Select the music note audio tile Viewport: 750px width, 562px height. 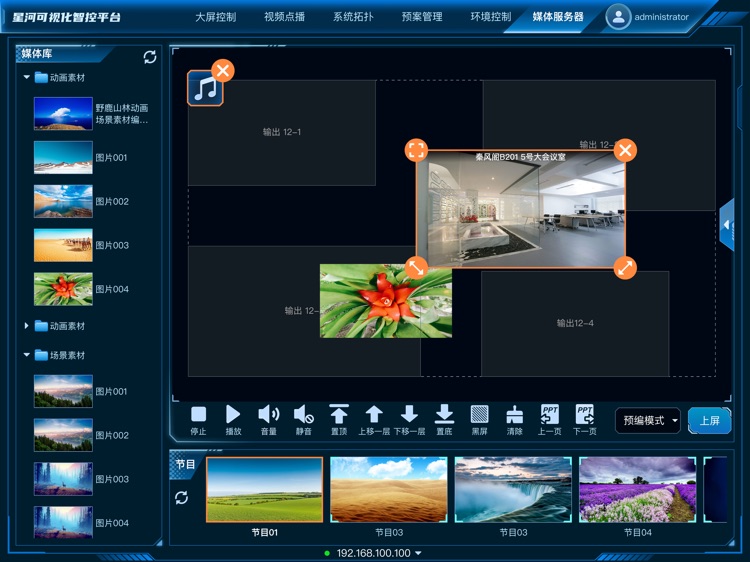pos(205,88)
